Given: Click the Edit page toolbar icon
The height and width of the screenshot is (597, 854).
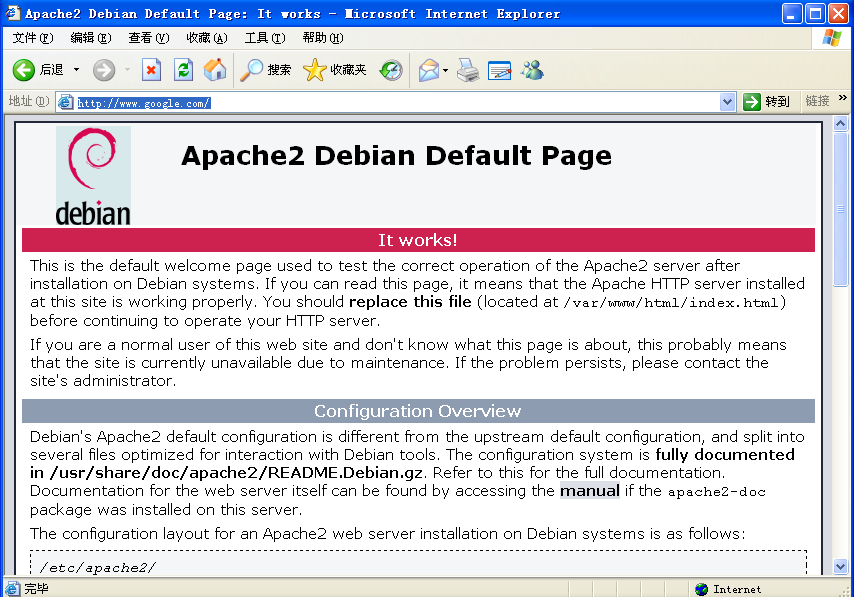Looking at the screenshot, I should tap(499, 70).
